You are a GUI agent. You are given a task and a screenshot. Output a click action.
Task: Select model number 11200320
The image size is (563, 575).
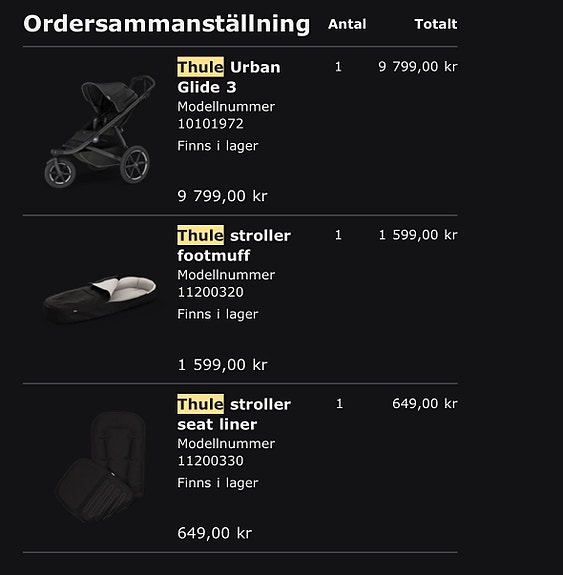[210, 292]
